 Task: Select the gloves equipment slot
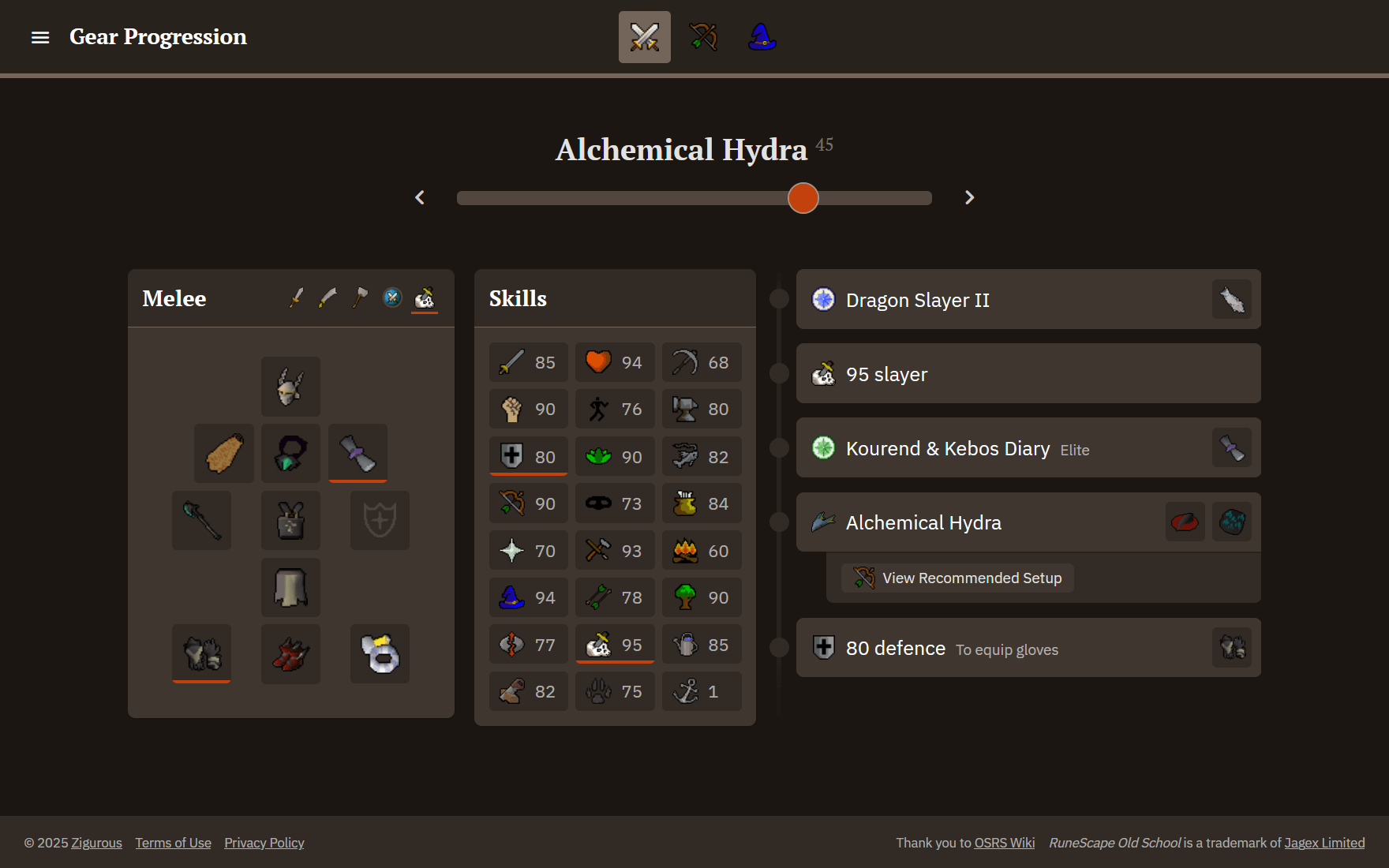(202, 654)
